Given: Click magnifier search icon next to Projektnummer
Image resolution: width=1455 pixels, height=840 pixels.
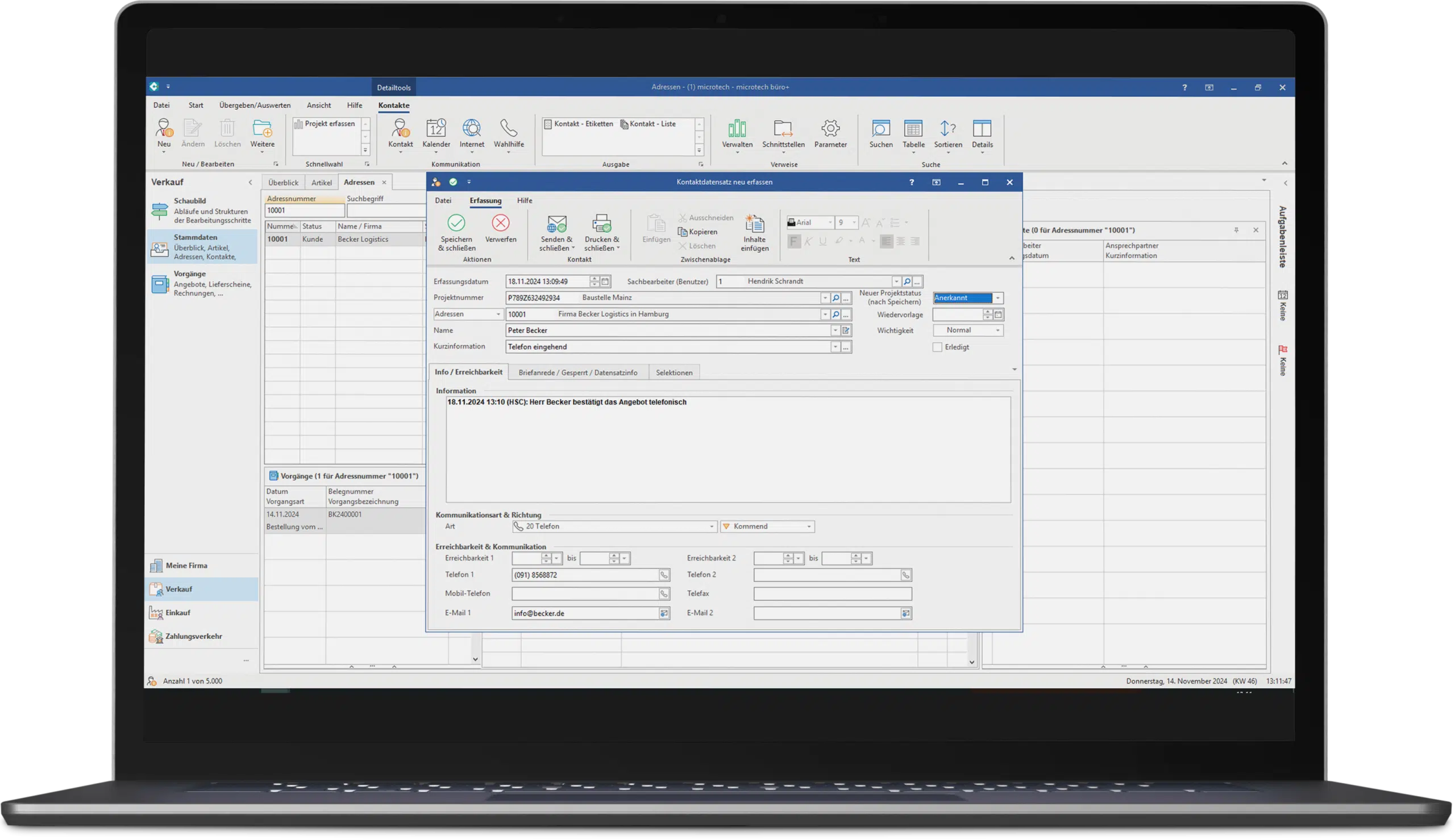Looking at the screenshot, I should click(x=835, y=298).
